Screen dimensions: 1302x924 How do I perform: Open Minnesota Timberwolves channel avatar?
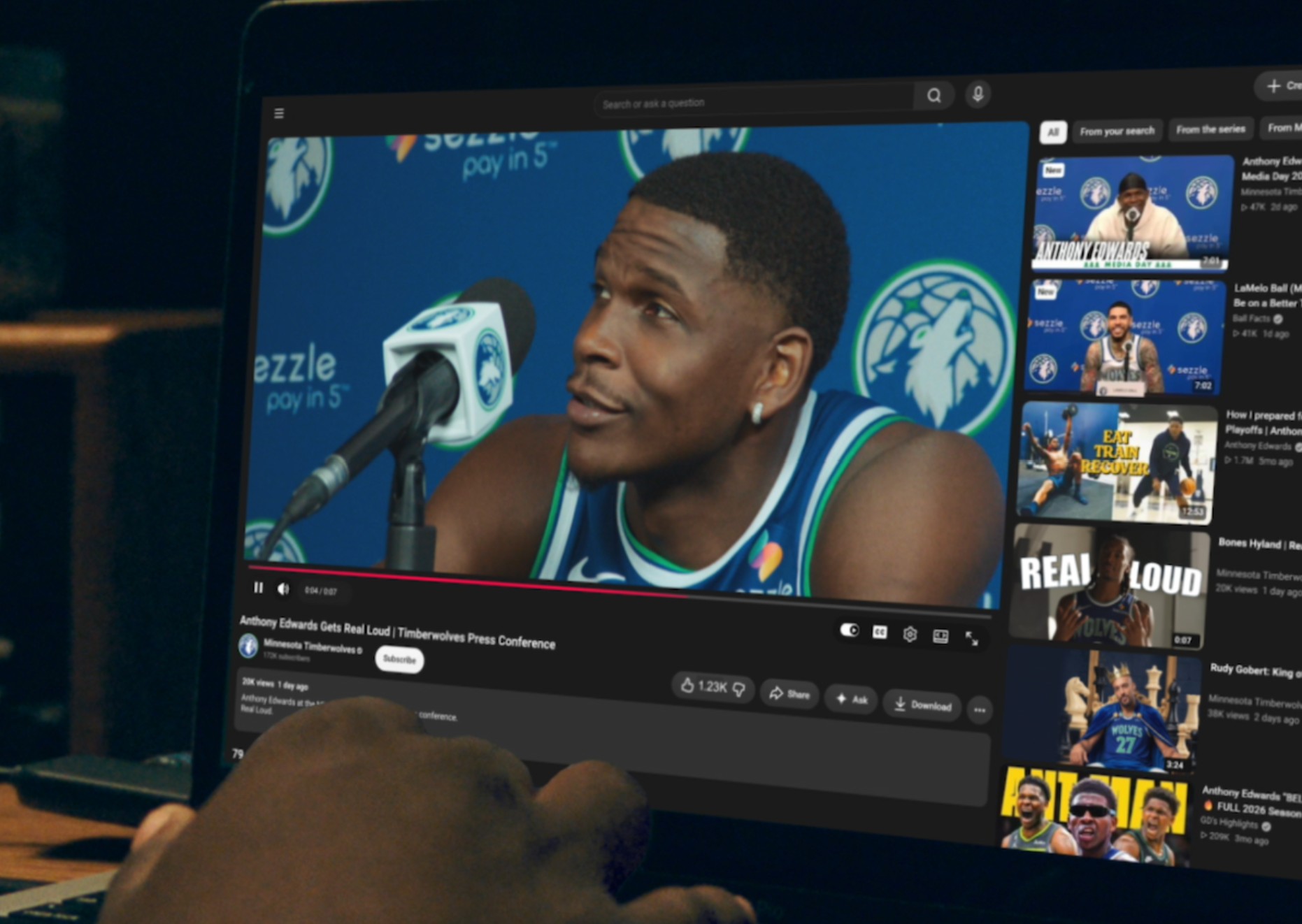tap(248, 645)
